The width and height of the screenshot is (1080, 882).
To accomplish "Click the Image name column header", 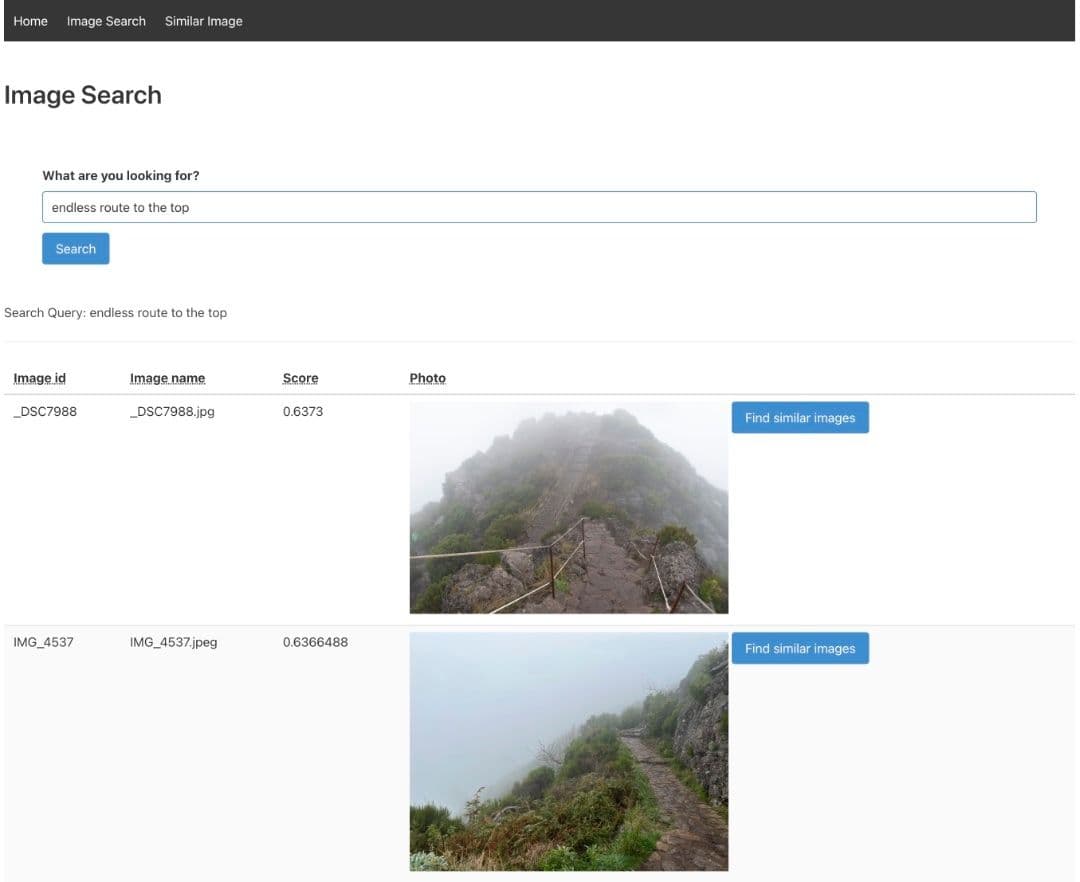I will [167, 378].
